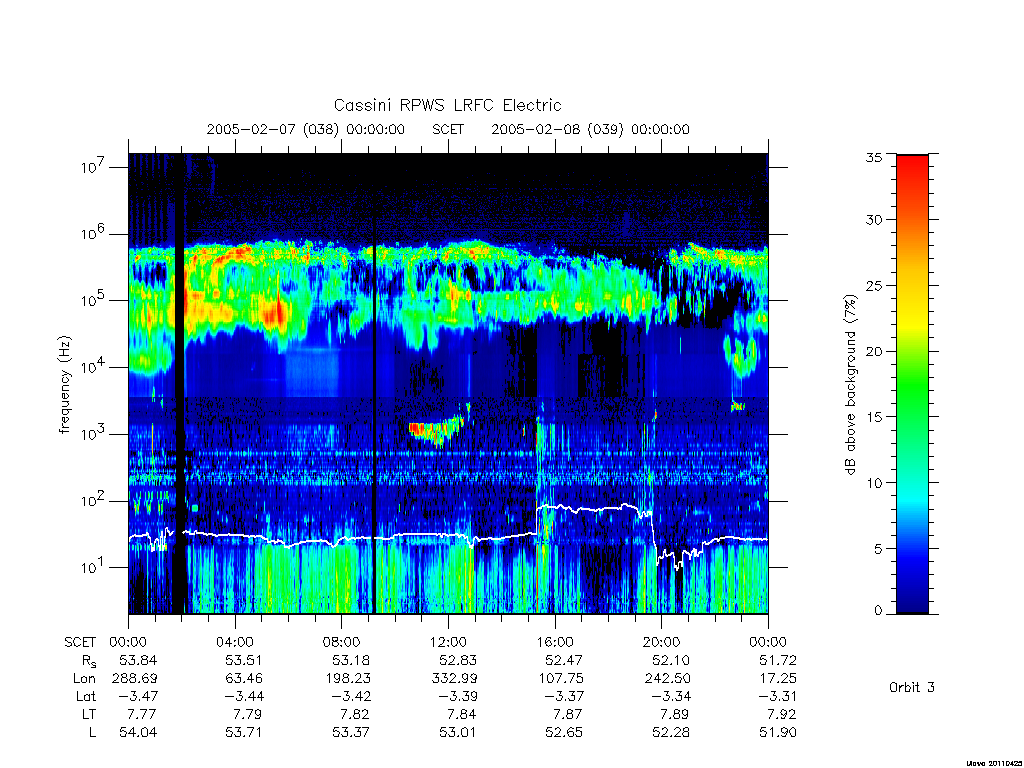Select the 10^3 frequency axis label
Image resolution: width=1024 pixels, height=768 pixels.
point(93,434)
